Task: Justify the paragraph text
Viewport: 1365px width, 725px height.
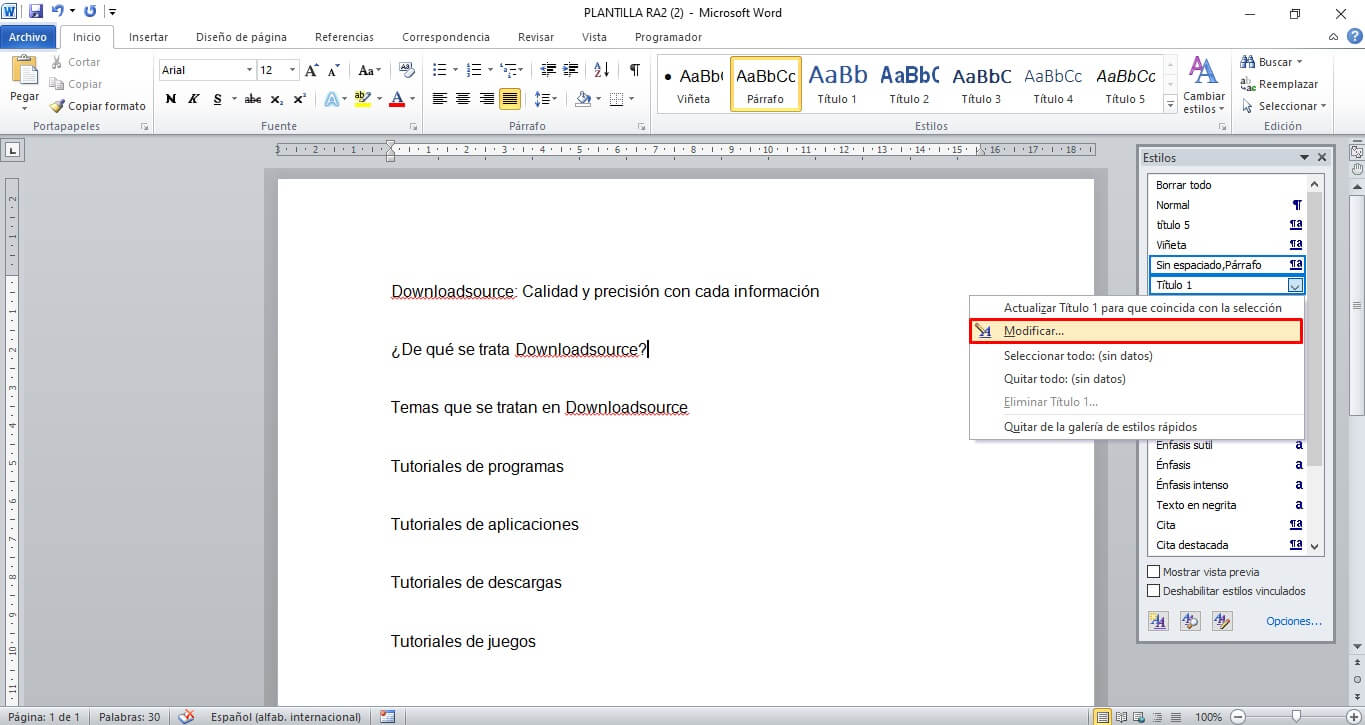Action: [x=510, y=99]
